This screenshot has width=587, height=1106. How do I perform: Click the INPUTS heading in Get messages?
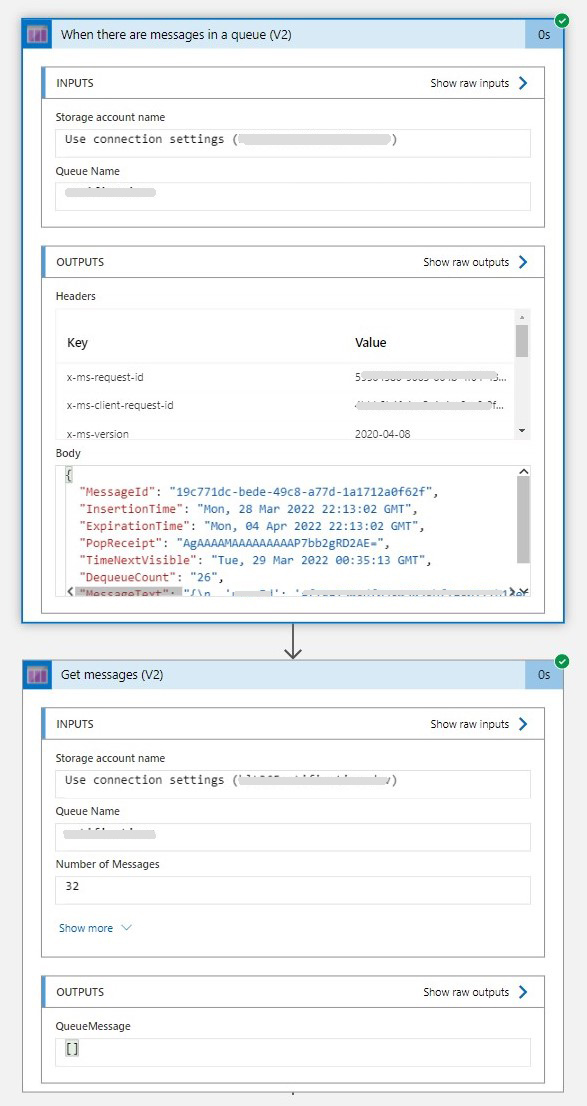75,724
